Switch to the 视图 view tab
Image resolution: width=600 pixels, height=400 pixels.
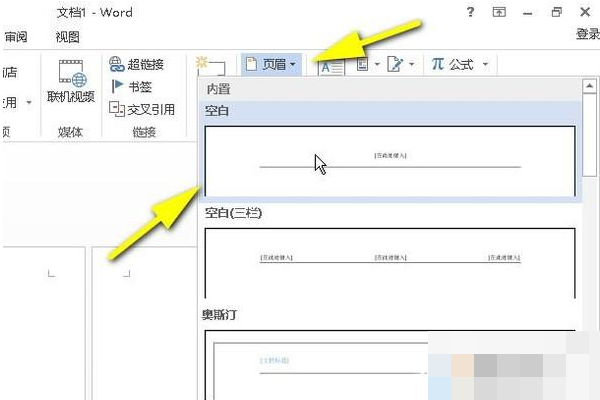[67, 37]
